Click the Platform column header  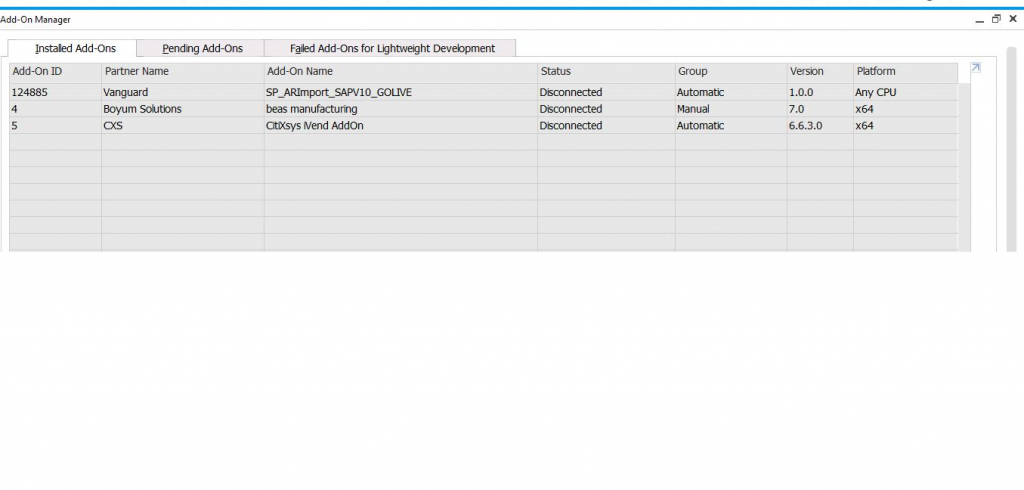[905, 72]
